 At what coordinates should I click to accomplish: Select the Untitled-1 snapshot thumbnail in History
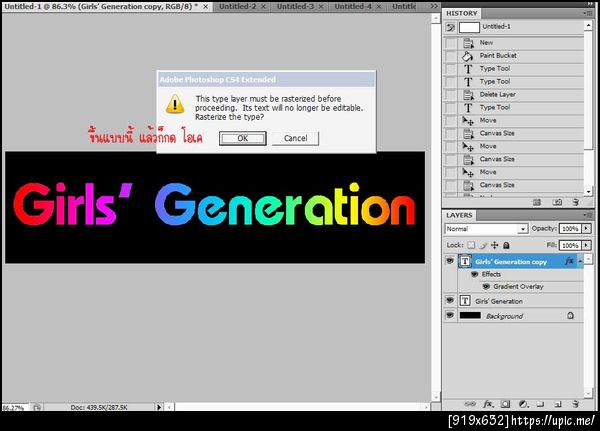coord(469,27)
